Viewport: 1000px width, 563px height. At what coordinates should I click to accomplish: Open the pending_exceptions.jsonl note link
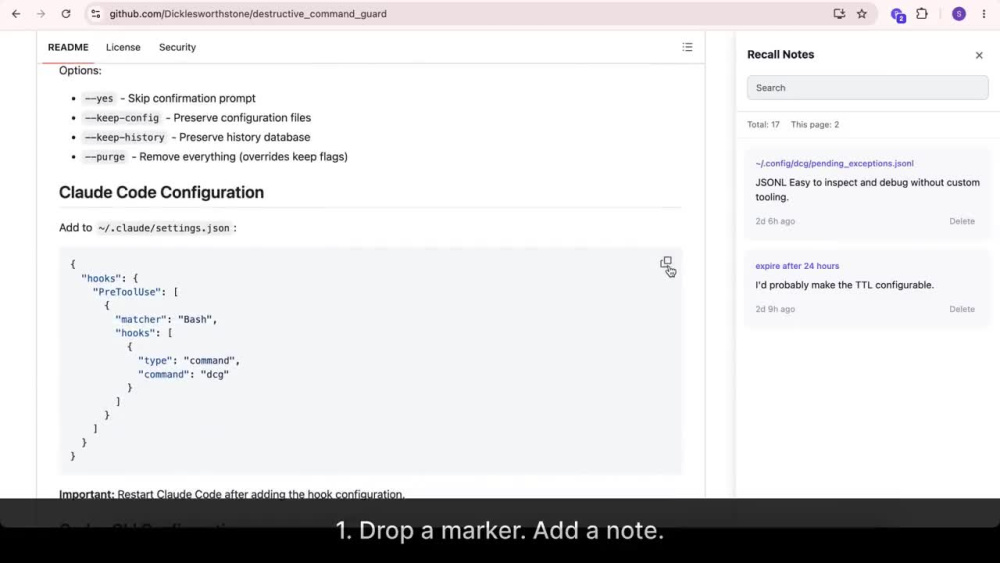(834, 163)
